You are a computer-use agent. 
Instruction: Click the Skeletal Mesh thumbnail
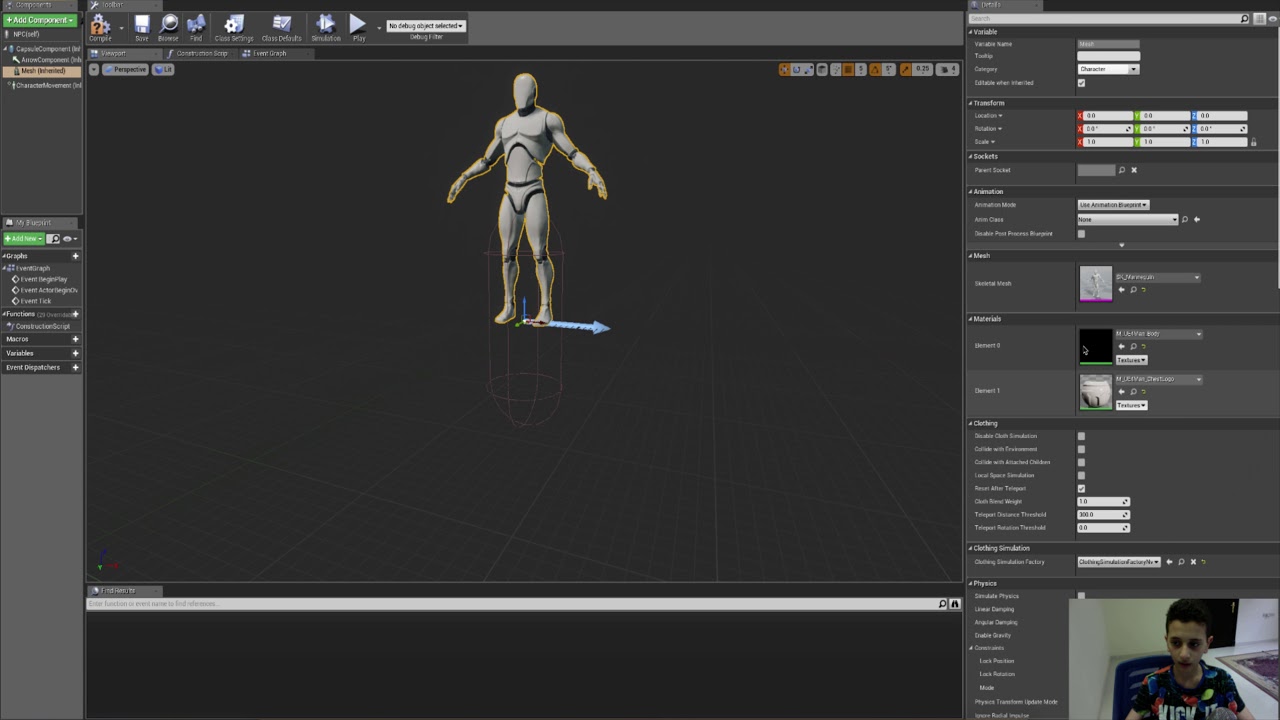point(1095,283)
